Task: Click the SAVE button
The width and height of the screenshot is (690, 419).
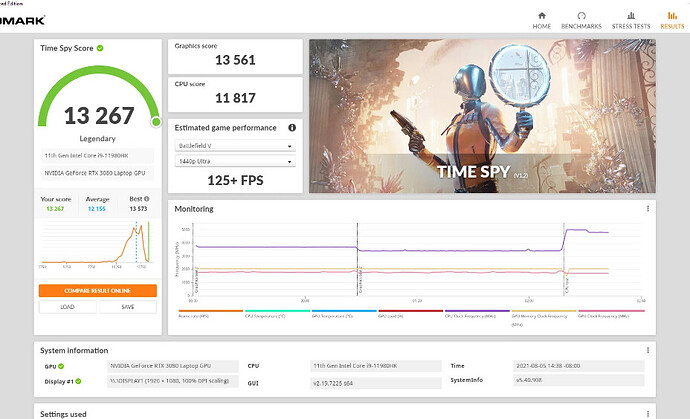Action: [128, 307]
